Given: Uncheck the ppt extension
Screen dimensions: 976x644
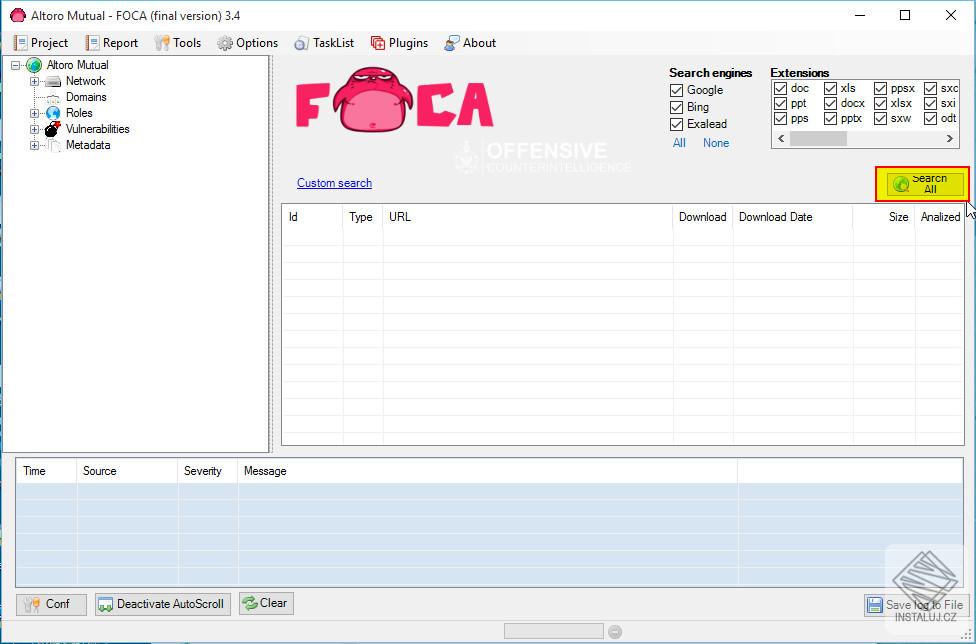Looking at the screenshot, I should pyautogui.click(x=781, y=103).
